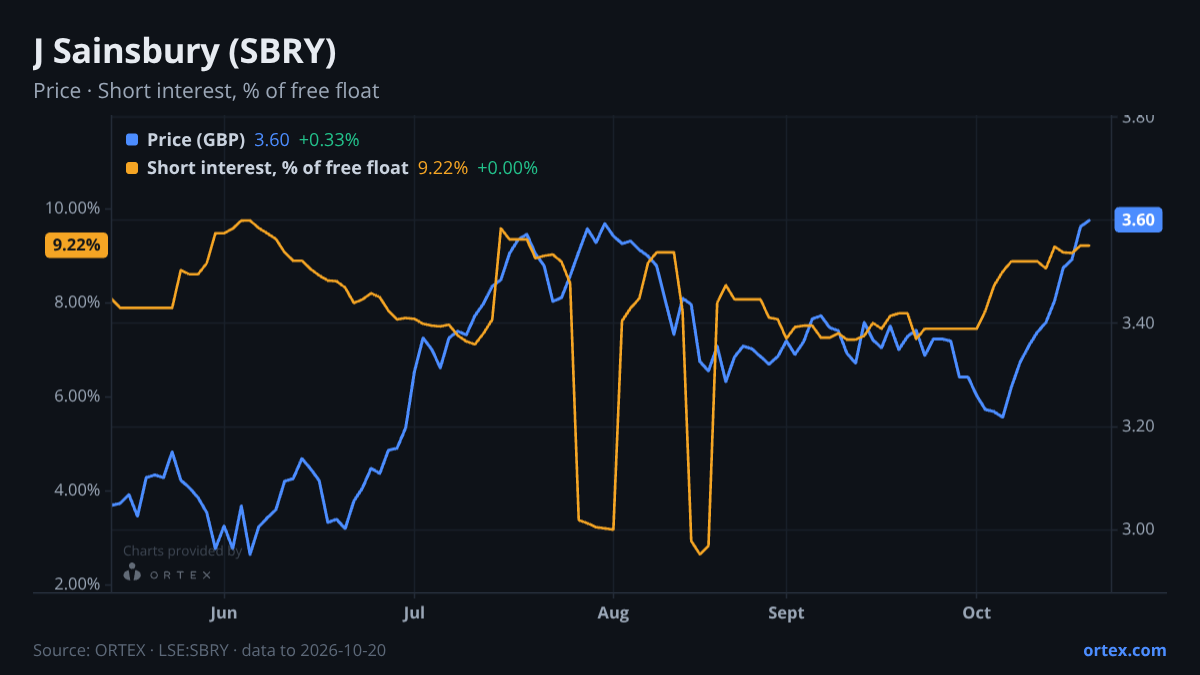Click the 3.00 right axis price label
The image size is (1200, 675).
click(x=1138, y=529)
